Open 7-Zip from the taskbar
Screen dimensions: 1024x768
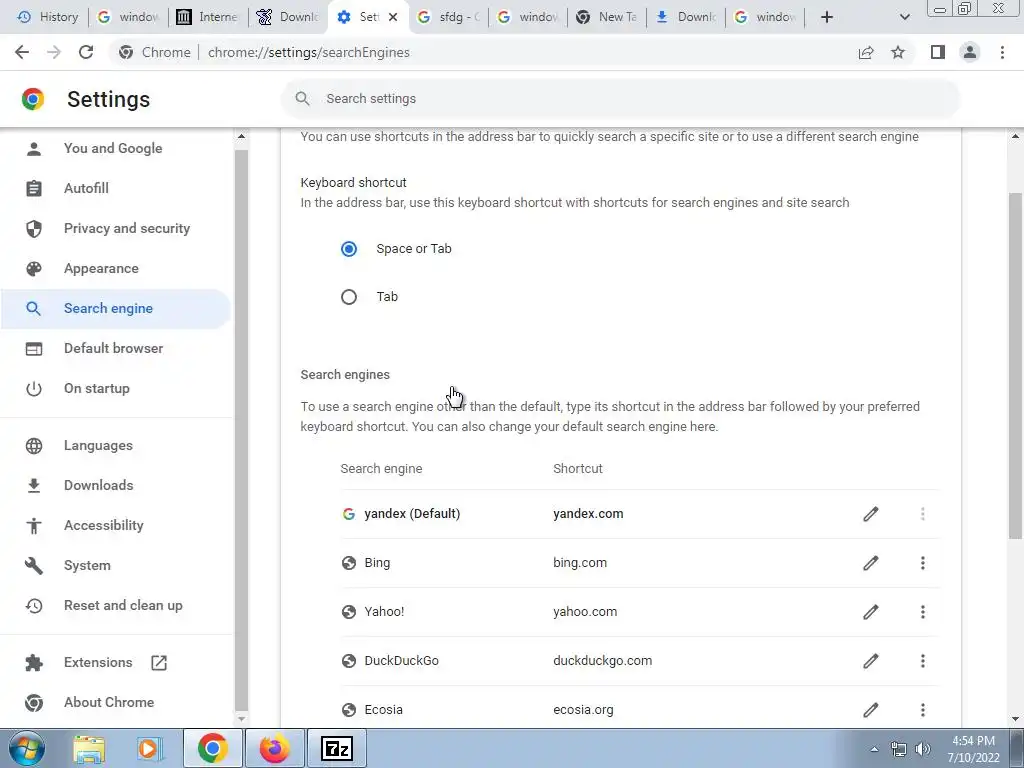click(x=337, y=748)
